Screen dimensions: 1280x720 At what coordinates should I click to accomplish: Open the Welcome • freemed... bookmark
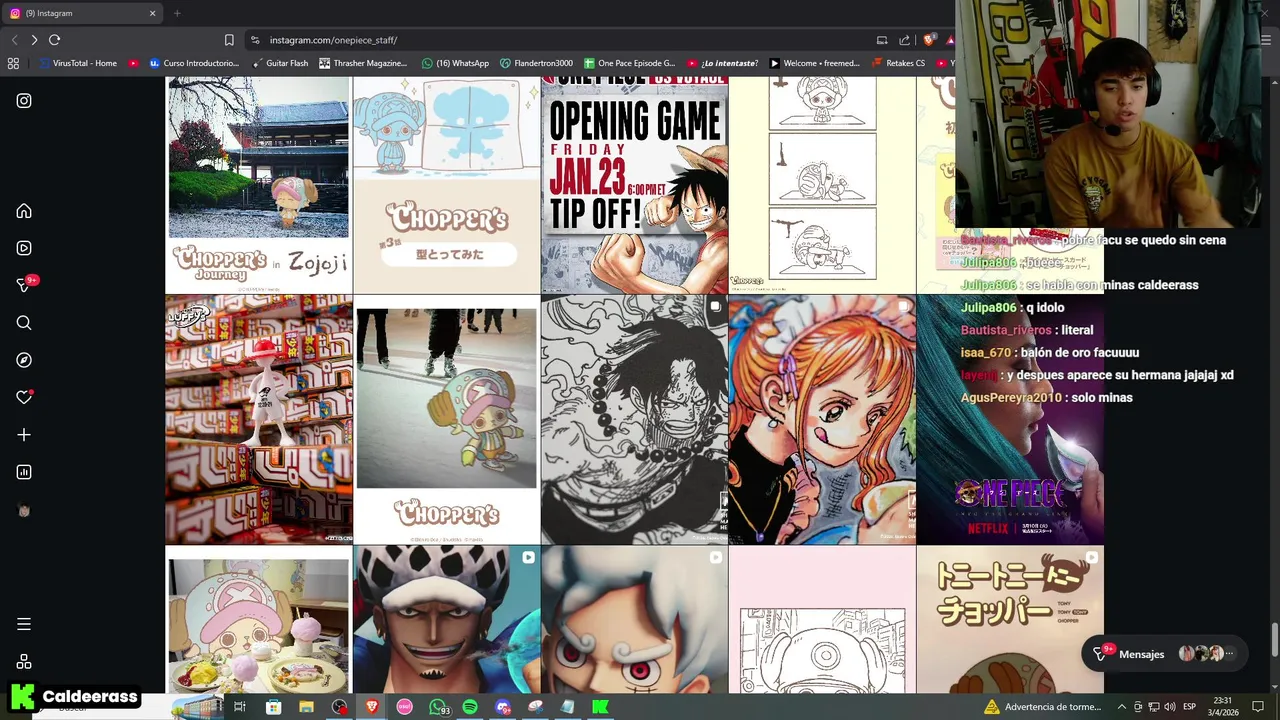click(x=814, y=63)
